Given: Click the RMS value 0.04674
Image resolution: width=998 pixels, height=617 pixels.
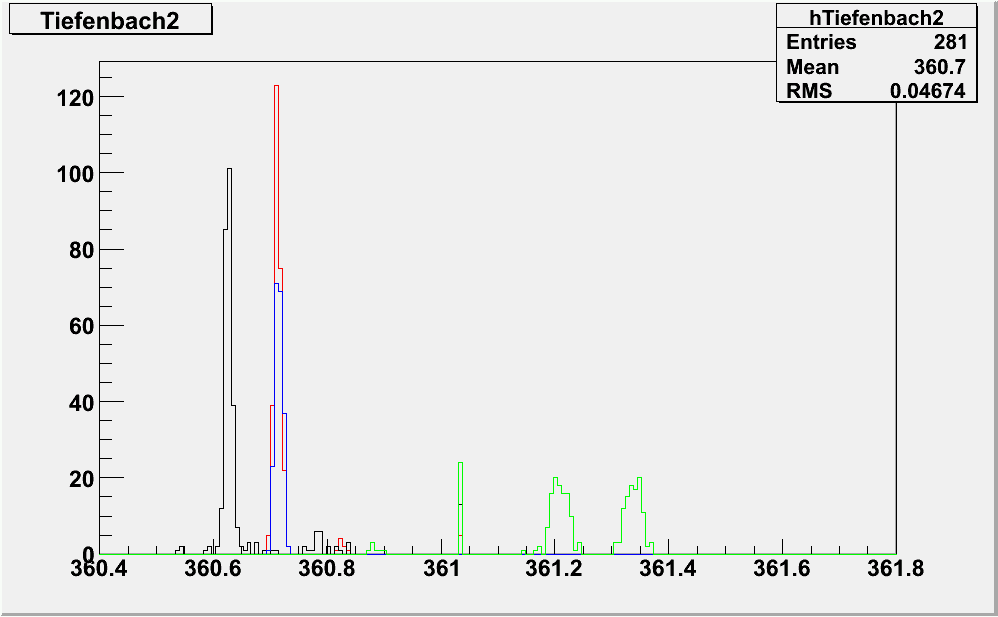Looking at the screenshot, I should pyautogui.click(x=928, y=91).
